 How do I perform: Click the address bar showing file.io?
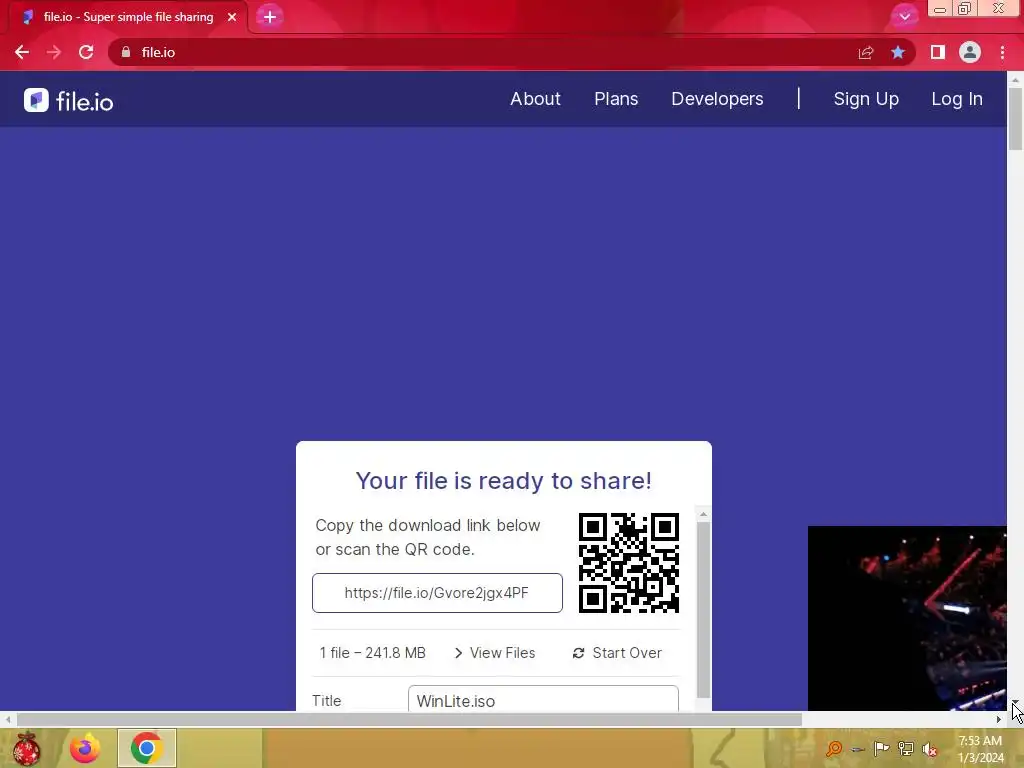(483, 52)
